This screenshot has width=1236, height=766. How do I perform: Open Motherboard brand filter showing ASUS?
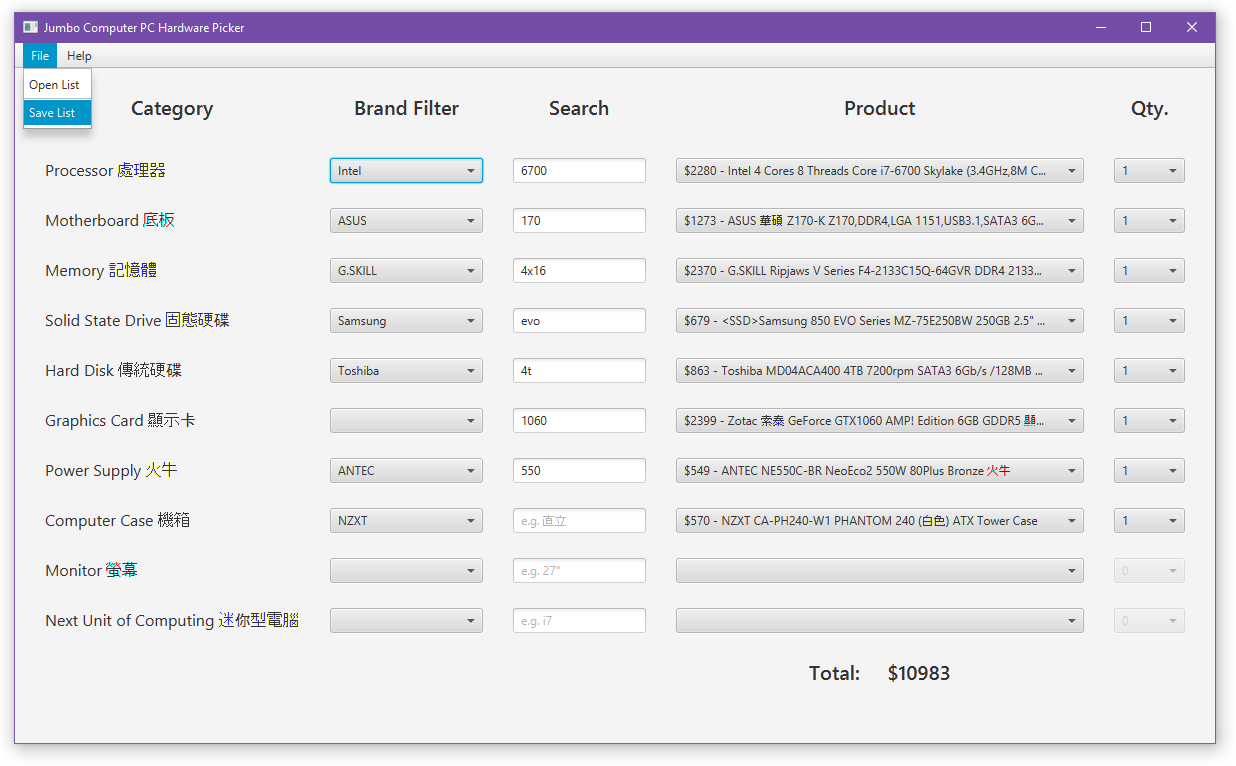tap(406, 221)
